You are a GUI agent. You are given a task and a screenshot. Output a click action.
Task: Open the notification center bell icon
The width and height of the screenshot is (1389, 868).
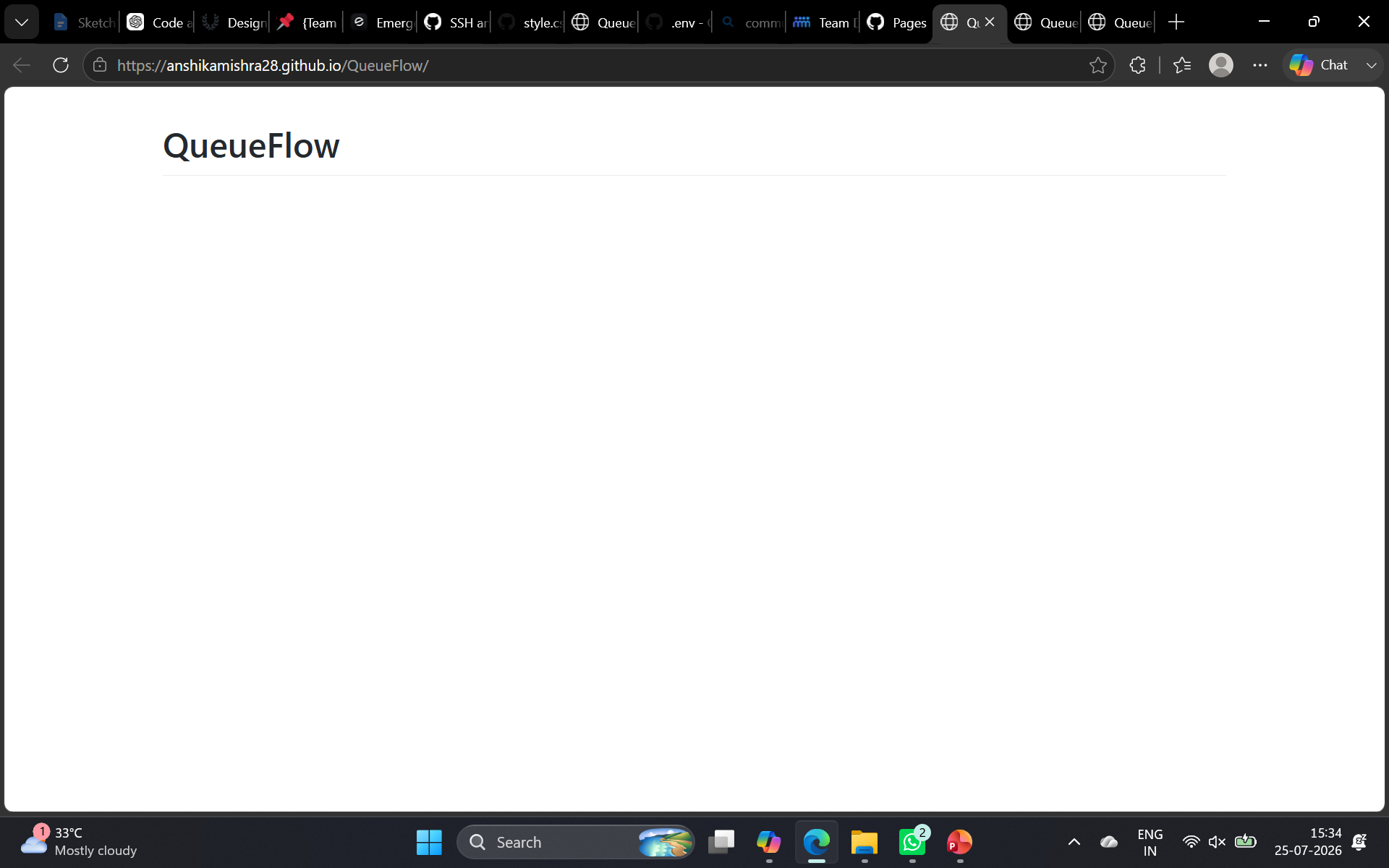point(1359,842)
